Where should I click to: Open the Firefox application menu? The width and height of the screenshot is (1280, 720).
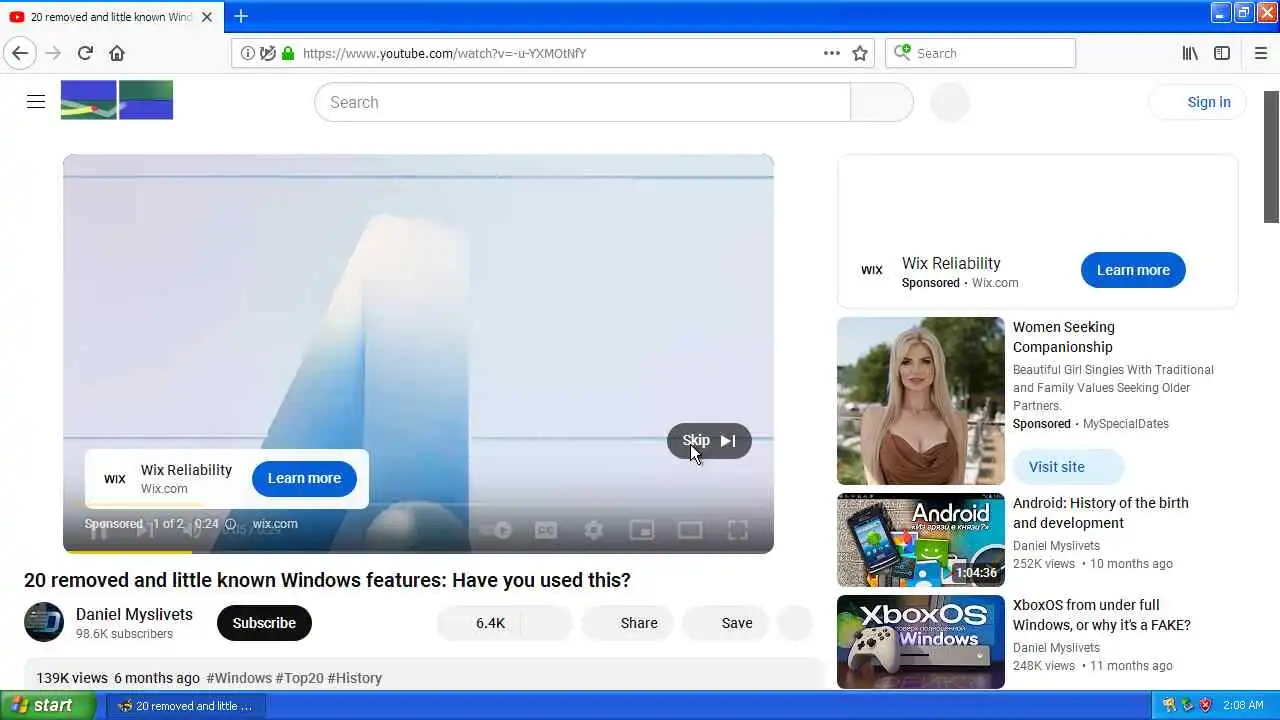coord(1261,53)
